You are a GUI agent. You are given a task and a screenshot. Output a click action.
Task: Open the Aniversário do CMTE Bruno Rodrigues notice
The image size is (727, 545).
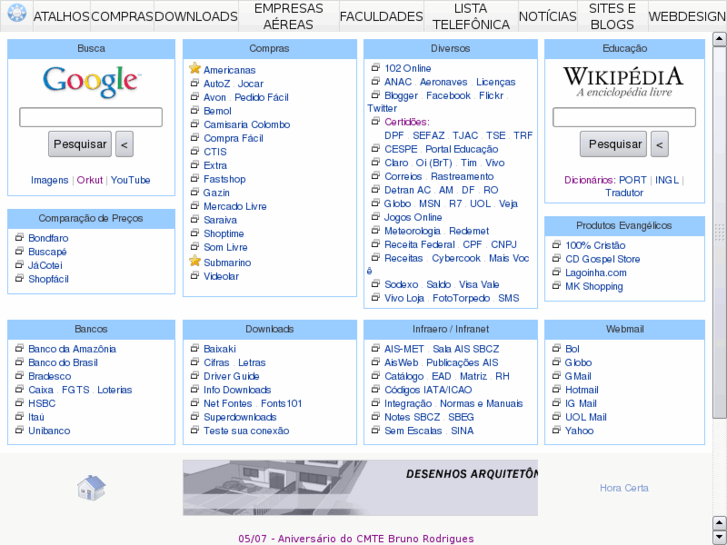coord(356,539)
